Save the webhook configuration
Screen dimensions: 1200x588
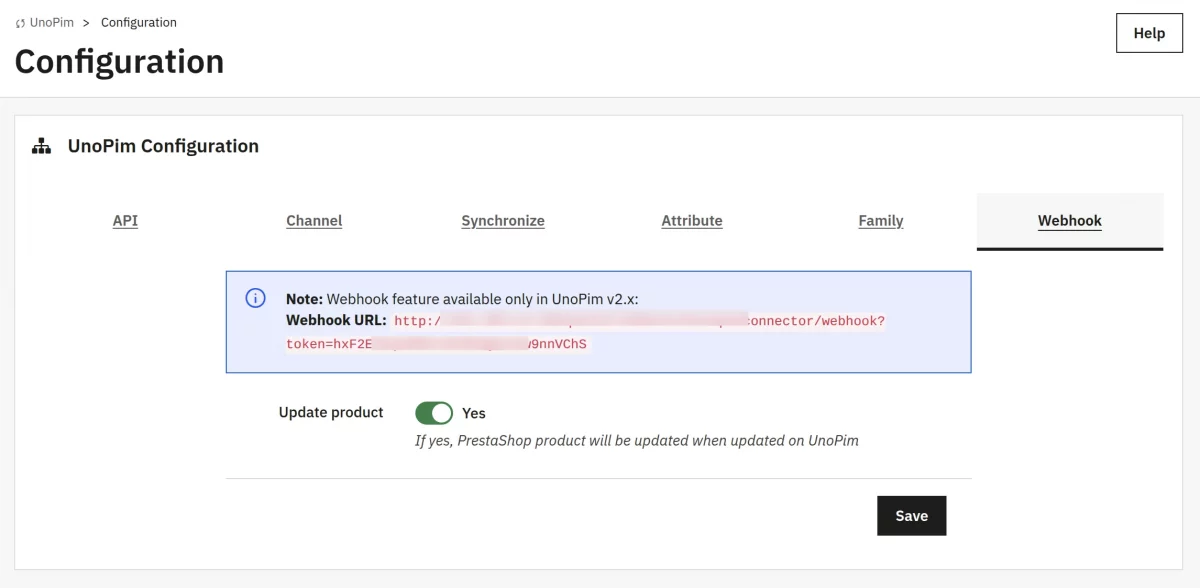click(911, 516)
